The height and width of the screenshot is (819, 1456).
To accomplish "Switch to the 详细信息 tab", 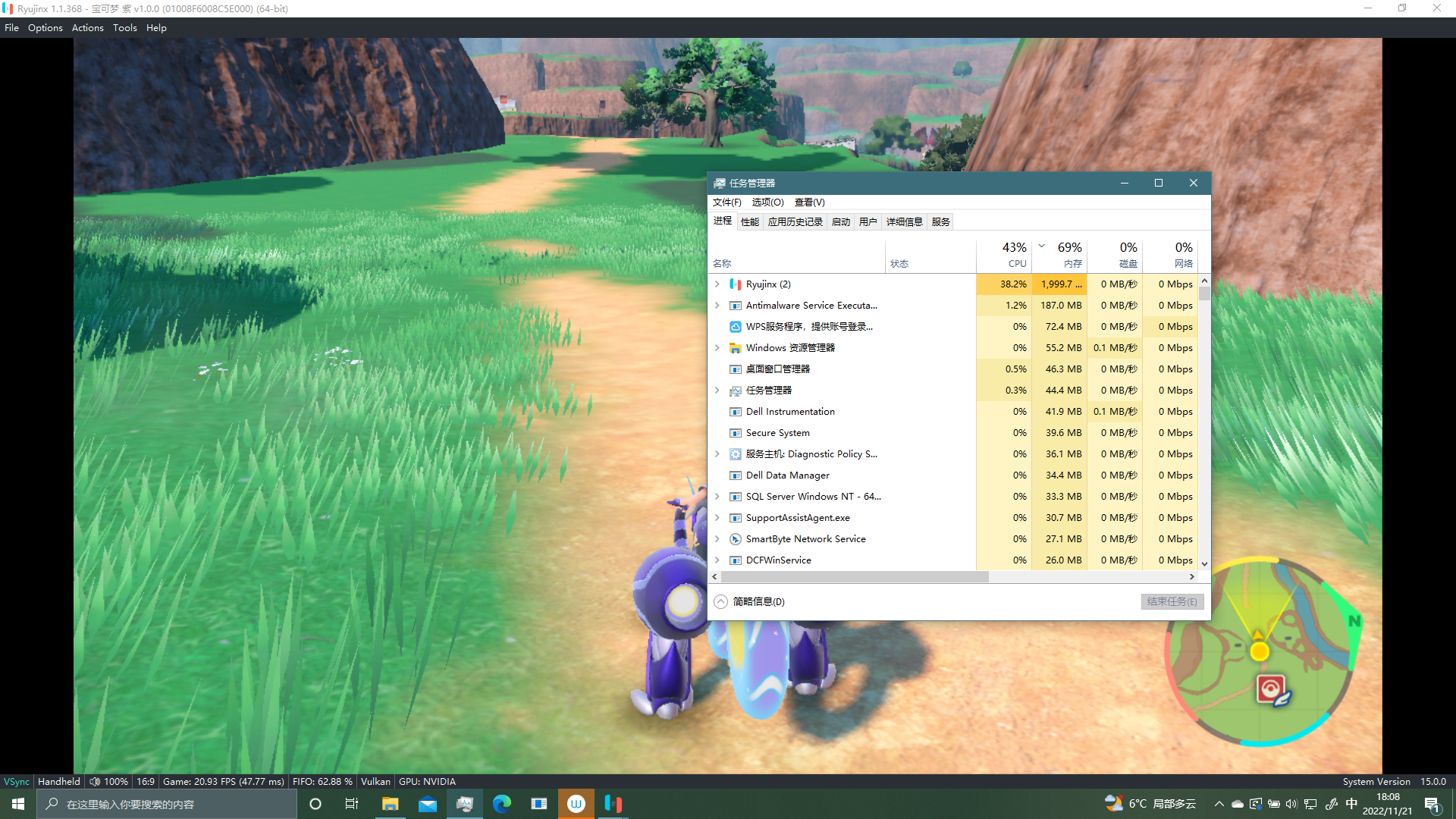I will tap(904, 222).
